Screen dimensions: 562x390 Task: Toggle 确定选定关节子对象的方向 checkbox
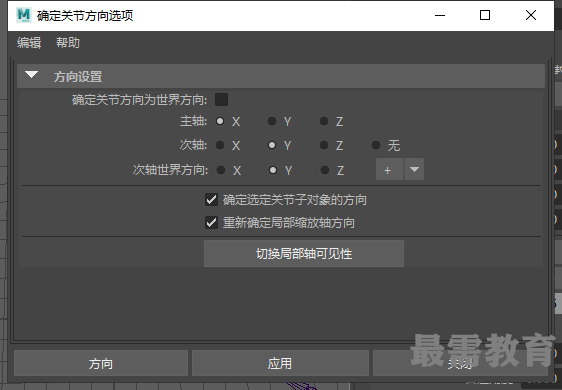pyautogui.click(x=211, y=199)
